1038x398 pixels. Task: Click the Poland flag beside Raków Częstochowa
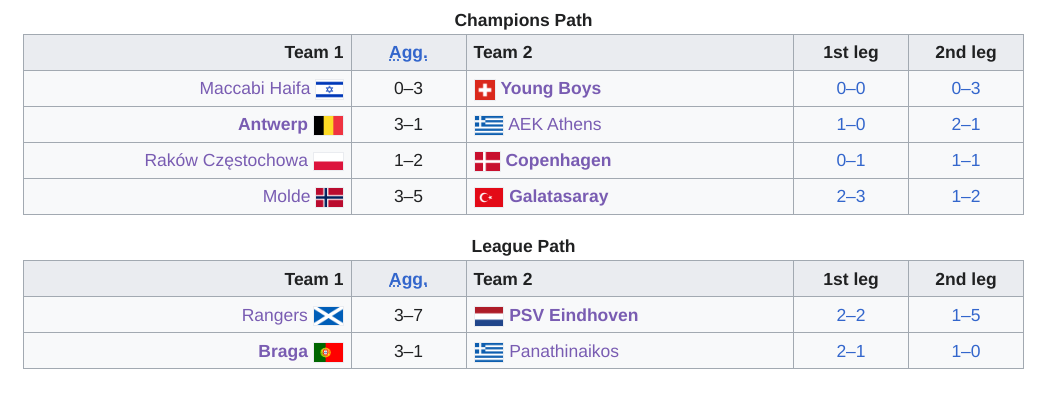tap(328, 161)
